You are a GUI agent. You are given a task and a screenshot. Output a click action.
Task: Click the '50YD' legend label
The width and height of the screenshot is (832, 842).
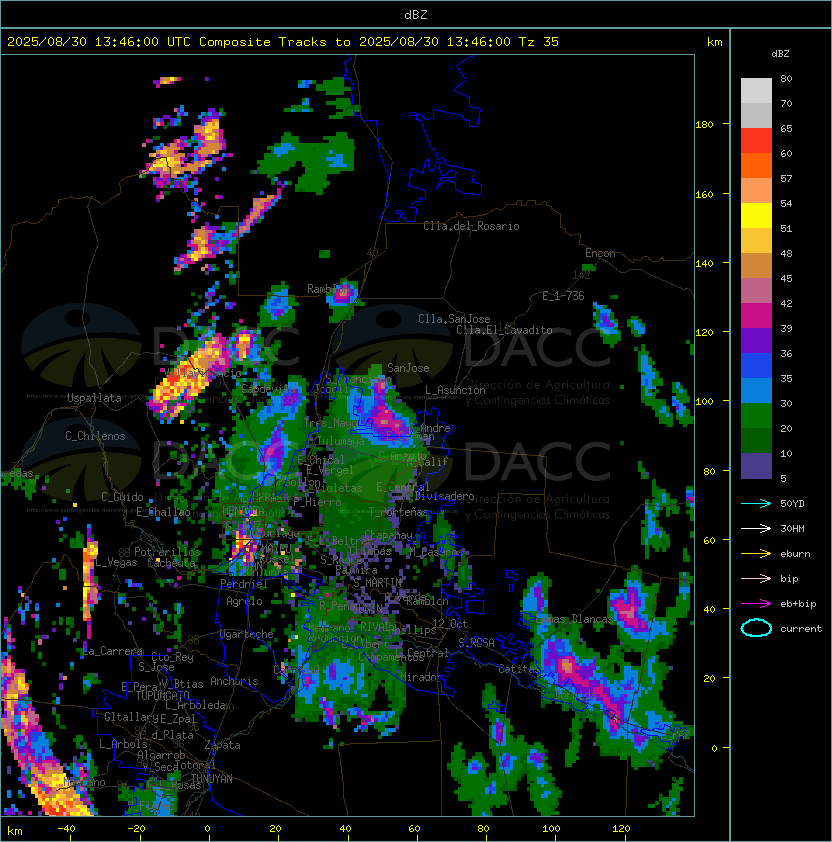(x=792, y=504)
